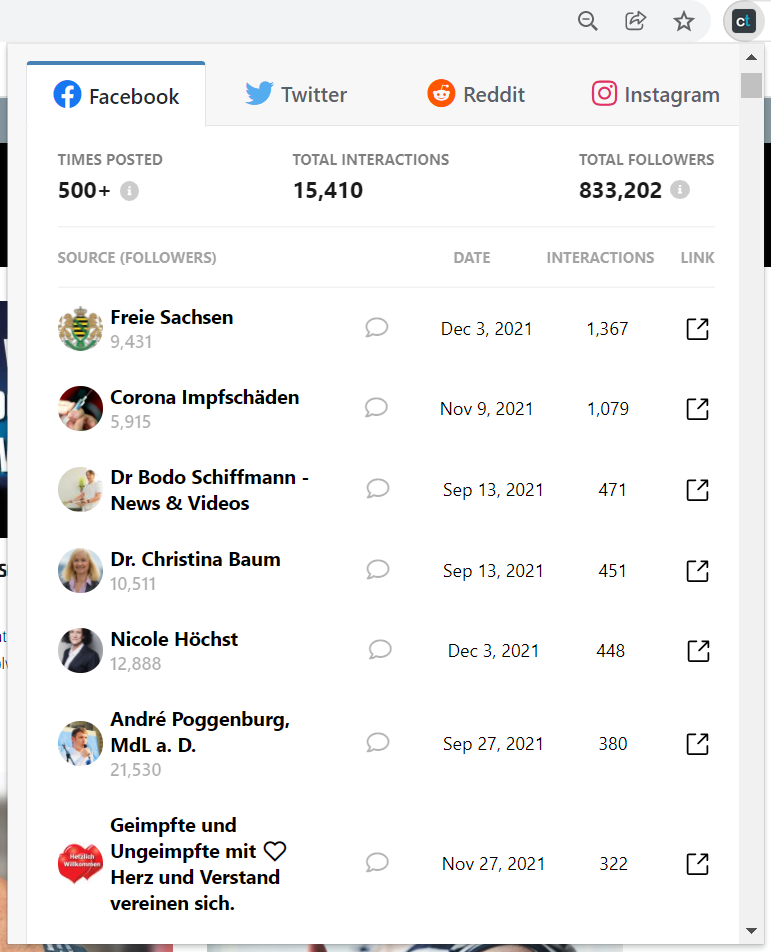This screenshot has height=952, width=771.
Task: Open external link for André Poggenburg post
Action: point(697,744)
